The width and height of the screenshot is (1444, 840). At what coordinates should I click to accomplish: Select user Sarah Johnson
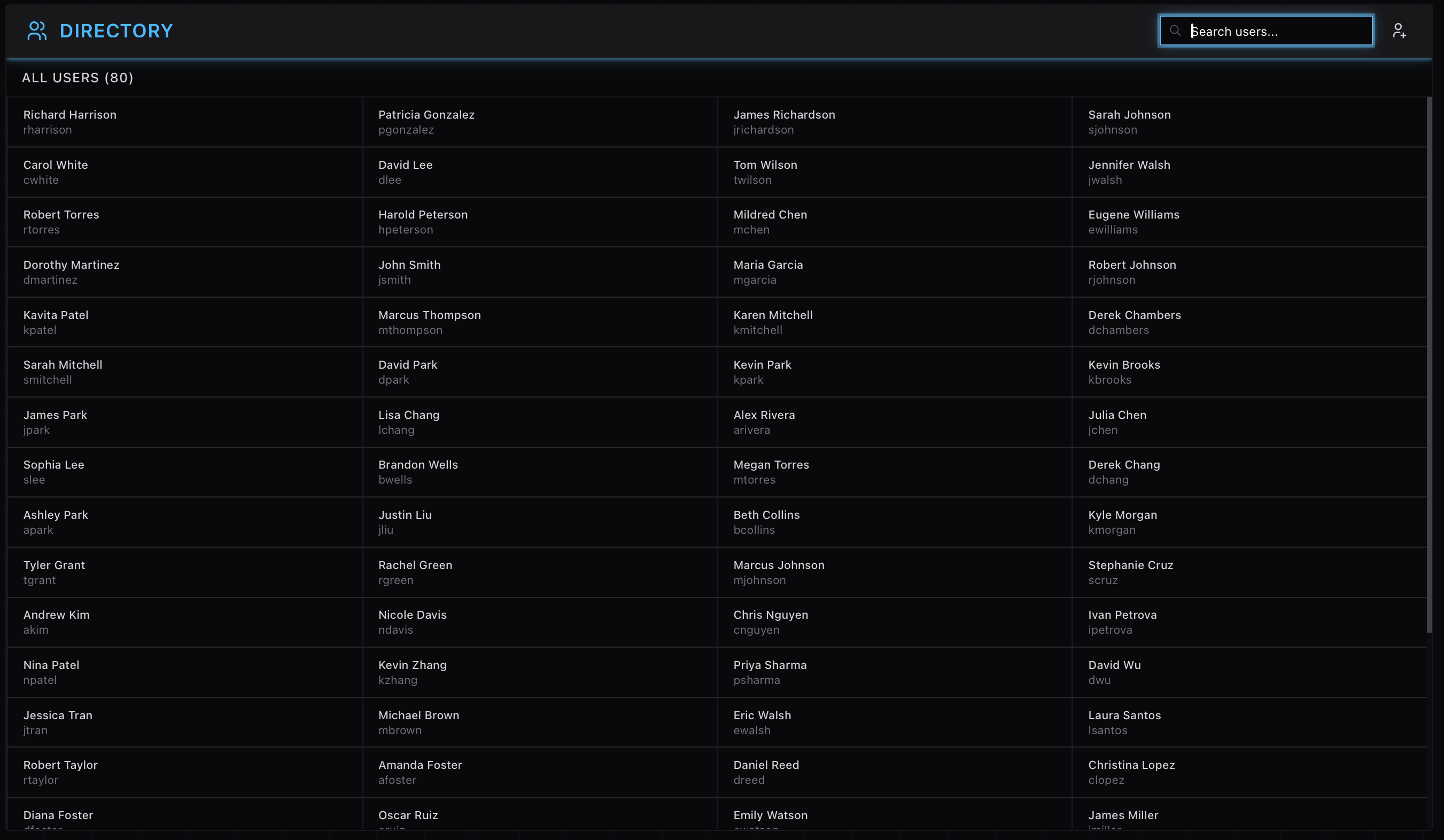click(1249, 122)
